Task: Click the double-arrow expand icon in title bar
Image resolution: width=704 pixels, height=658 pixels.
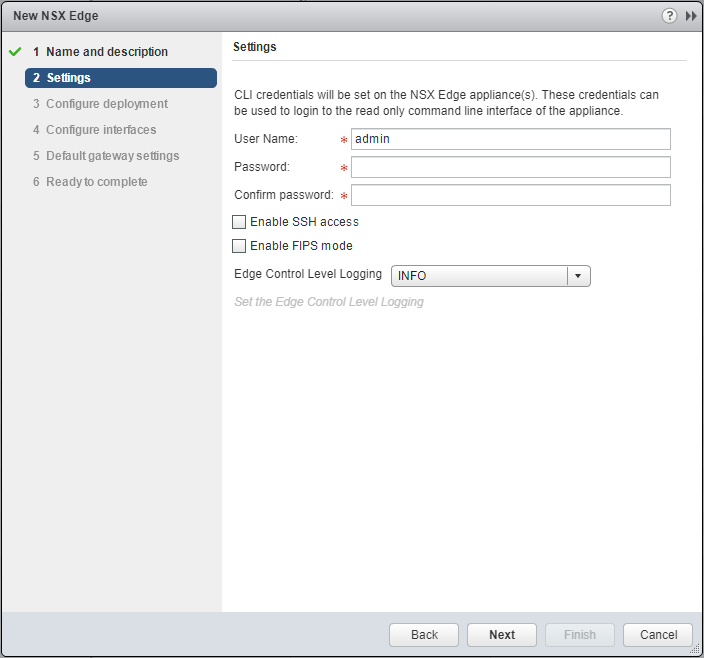Action: tap(690, 16)
